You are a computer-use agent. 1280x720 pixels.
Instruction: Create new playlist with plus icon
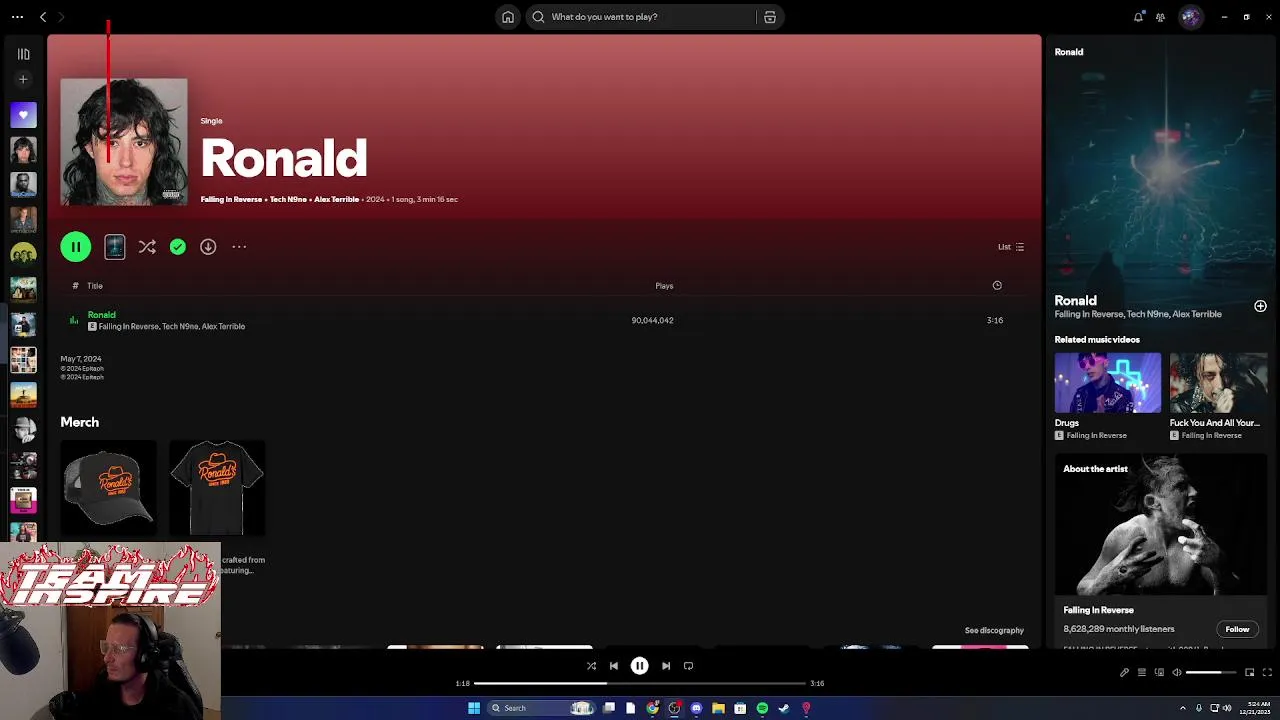(23, 79)
